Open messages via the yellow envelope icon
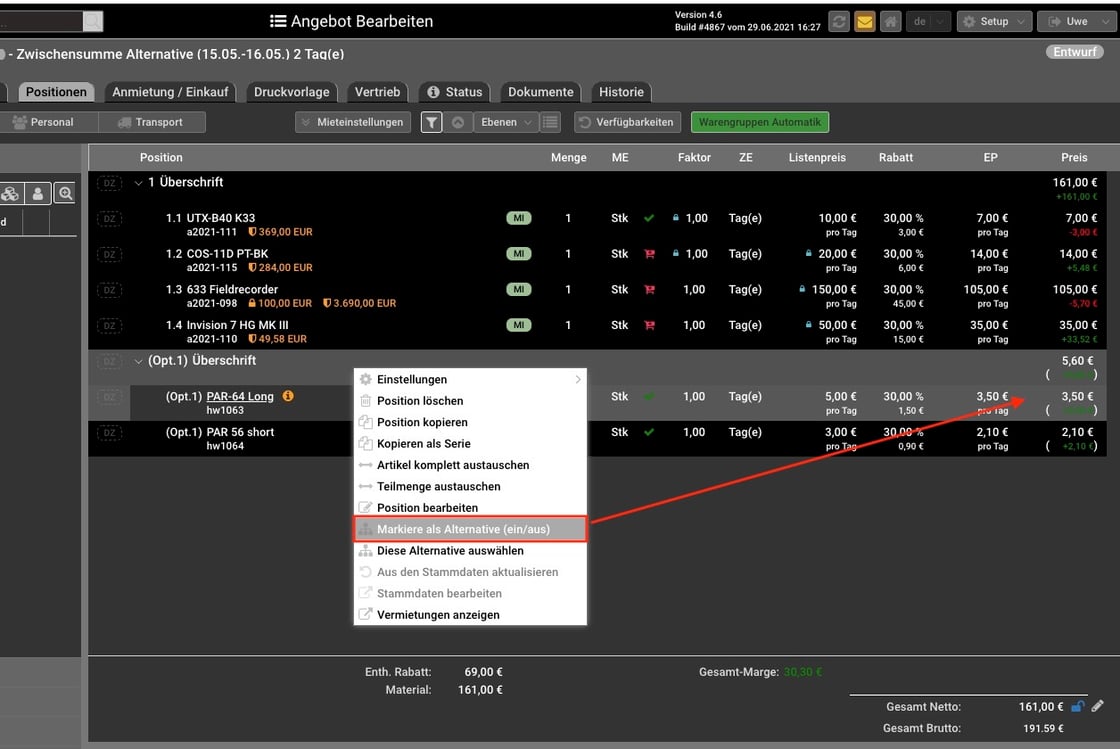Viewport: 1120px width, 749px height. click(864, 22)
